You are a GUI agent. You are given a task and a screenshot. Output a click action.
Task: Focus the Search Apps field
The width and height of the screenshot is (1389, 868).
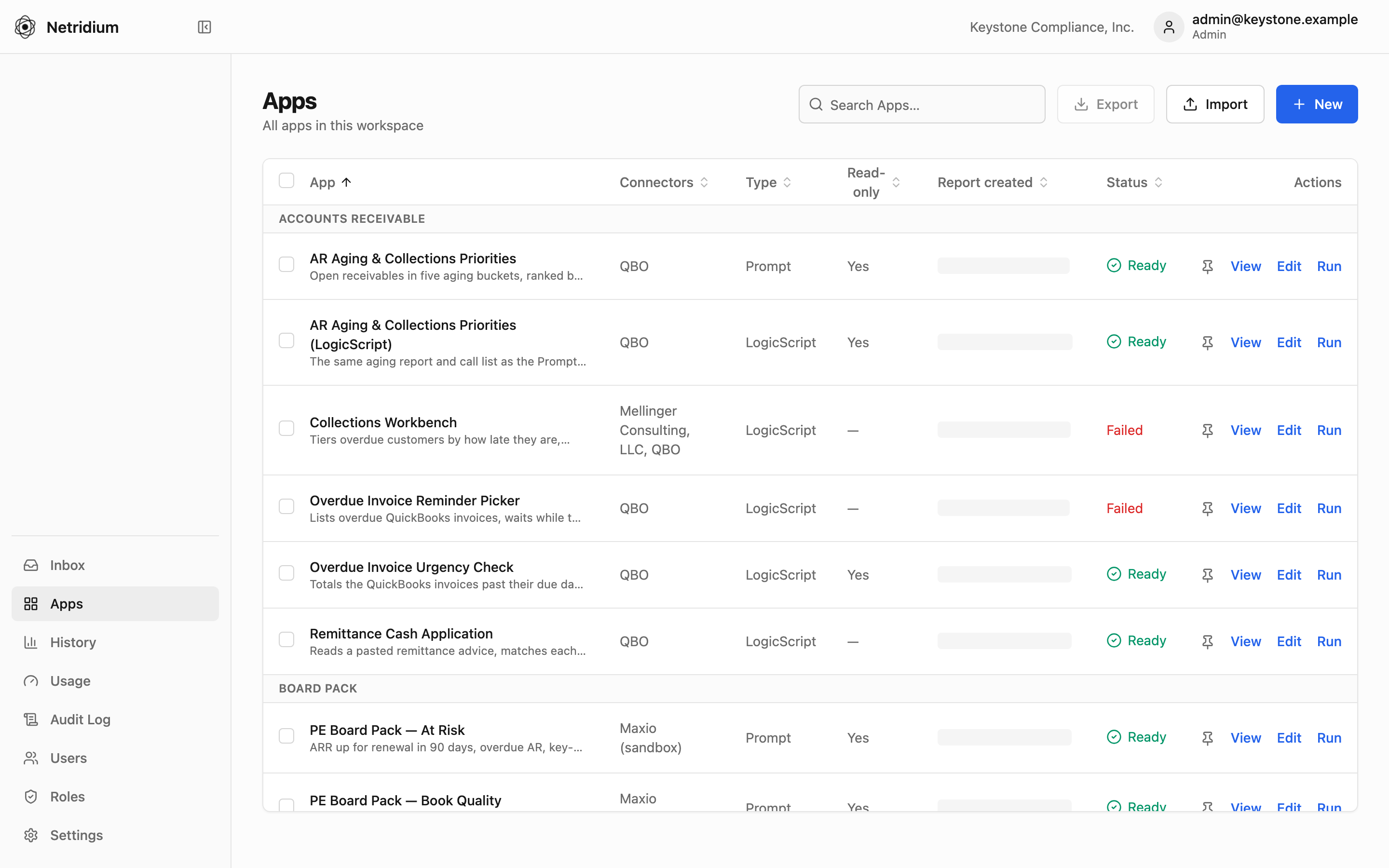(x=922, y=105)
